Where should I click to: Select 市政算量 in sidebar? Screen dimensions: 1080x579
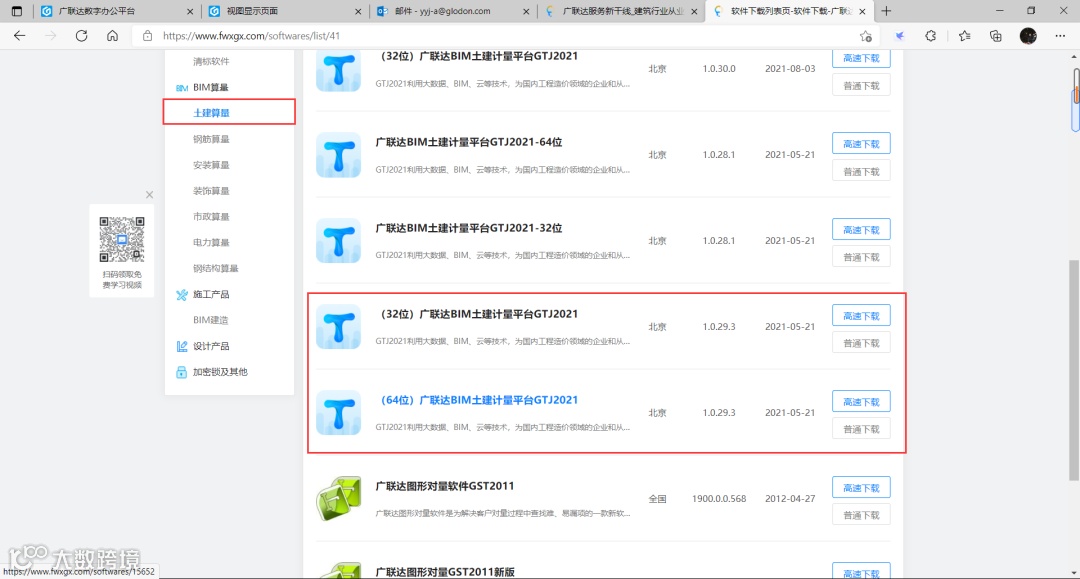211,217
